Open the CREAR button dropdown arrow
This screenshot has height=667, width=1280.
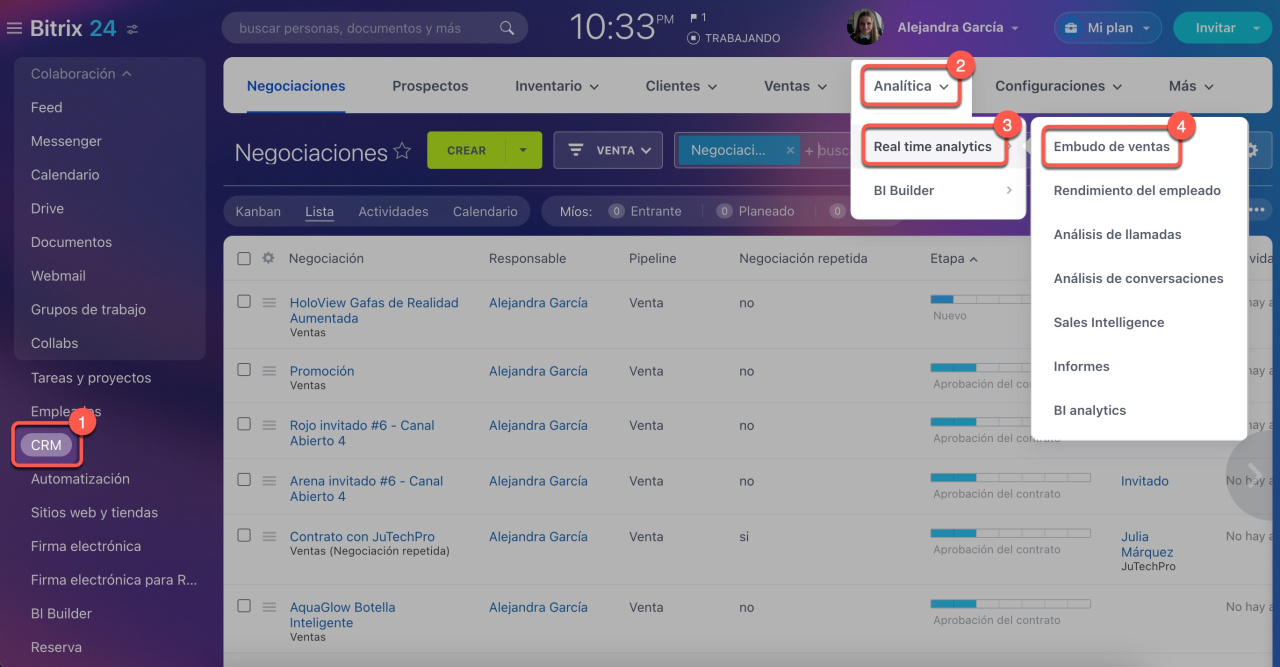[523, 151]
